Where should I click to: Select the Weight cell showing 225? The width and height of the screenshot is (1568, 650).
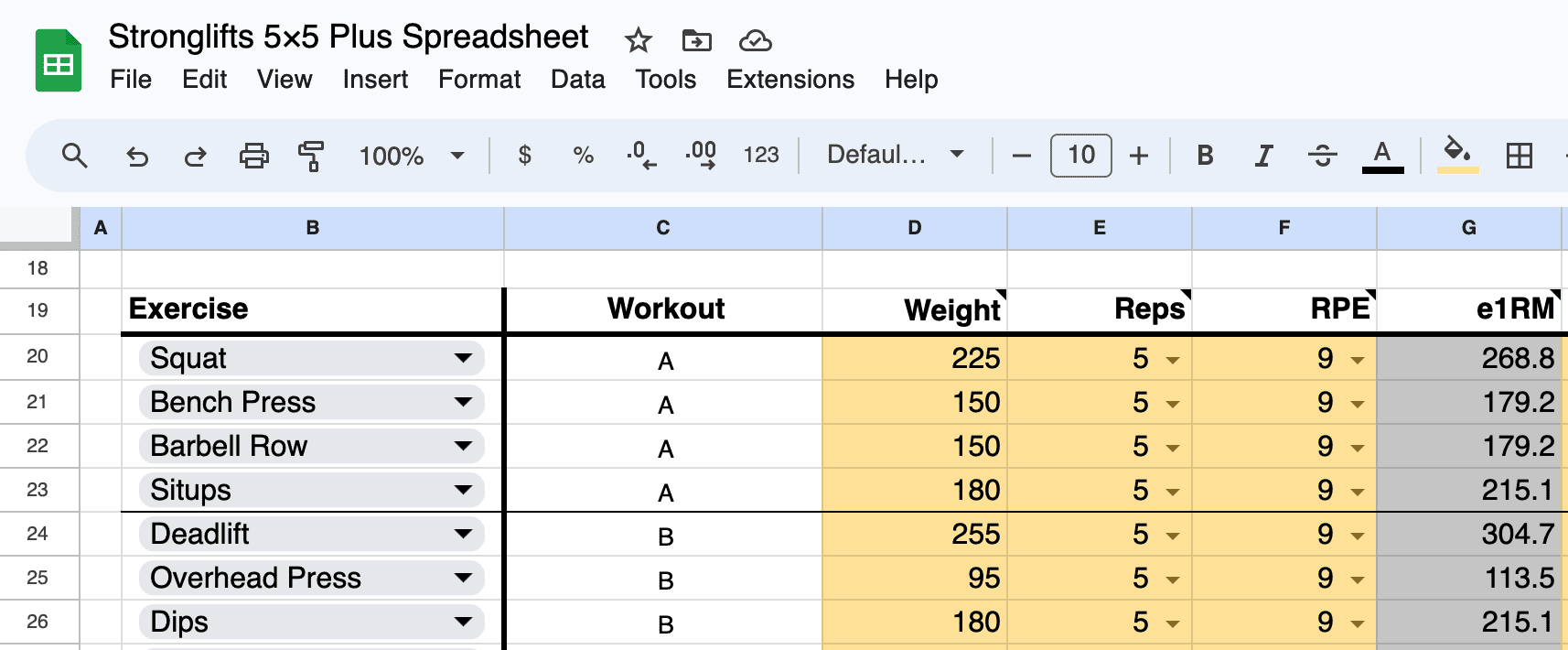tap(915, 358)
